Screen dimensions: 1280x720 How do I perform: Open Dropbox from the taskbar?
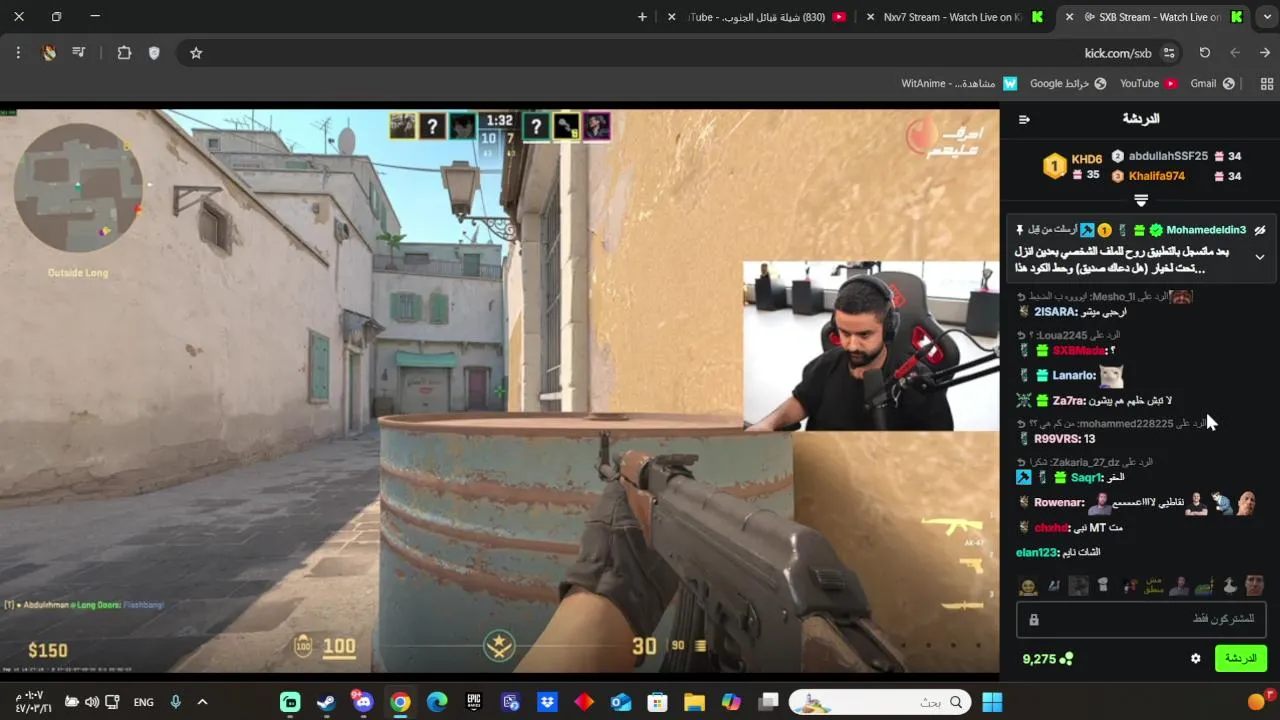pos(547,702)
